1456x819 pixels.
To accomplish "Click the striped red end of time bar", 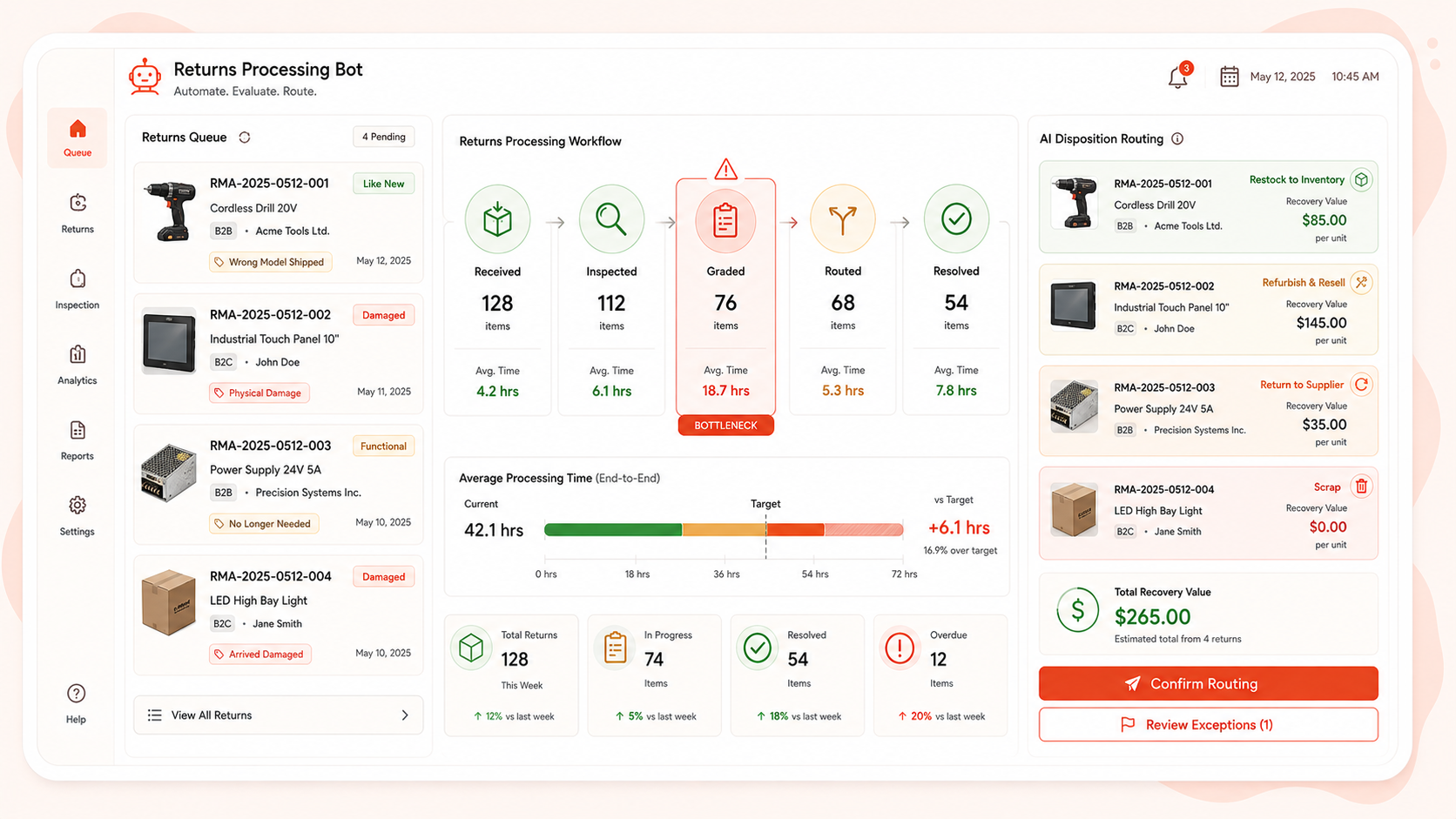I will tap(864, 530).
